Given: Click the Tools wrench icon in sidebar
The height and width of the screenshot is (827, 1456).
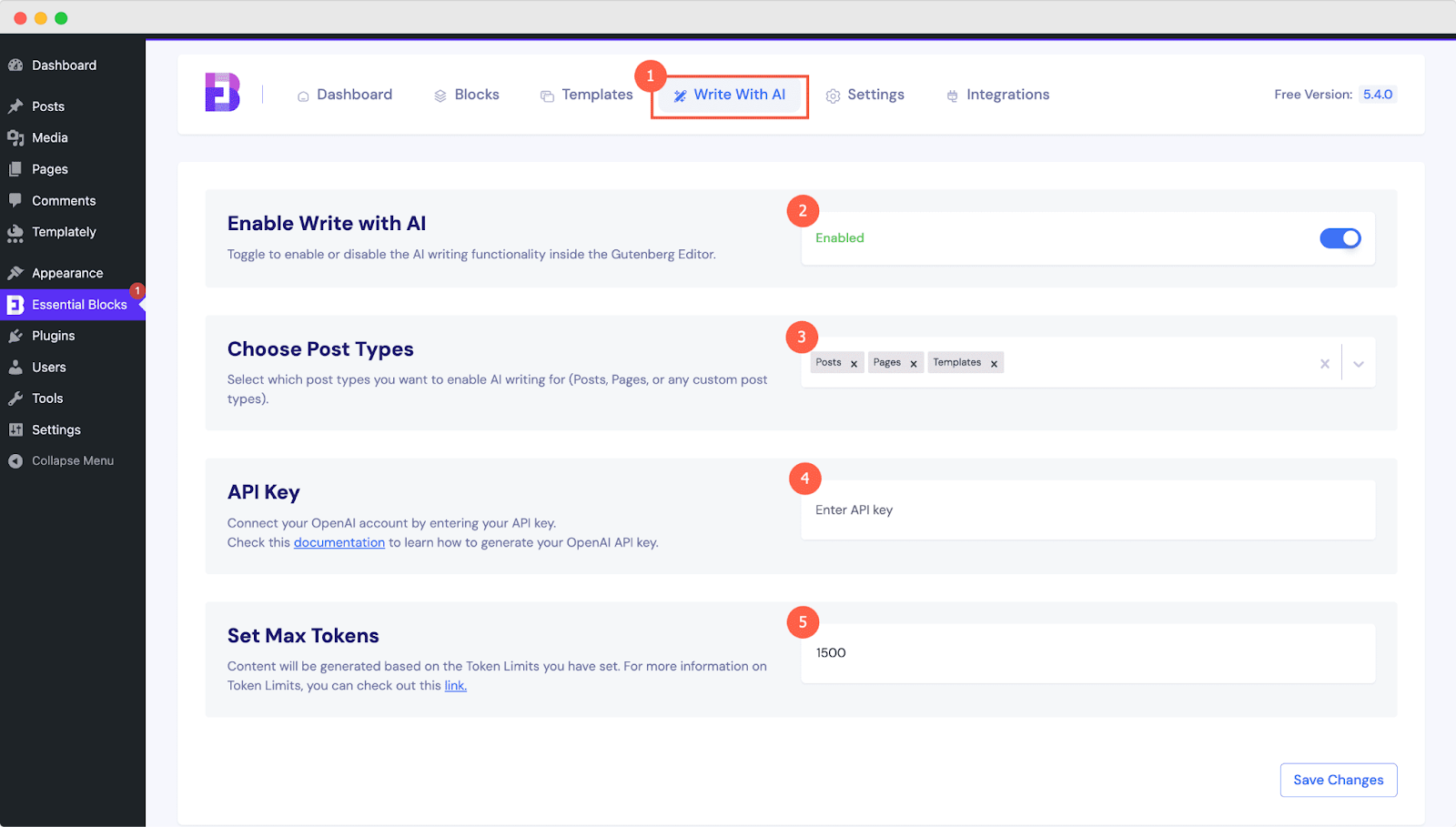Looking at the screenshot, I should pos(15,398).
